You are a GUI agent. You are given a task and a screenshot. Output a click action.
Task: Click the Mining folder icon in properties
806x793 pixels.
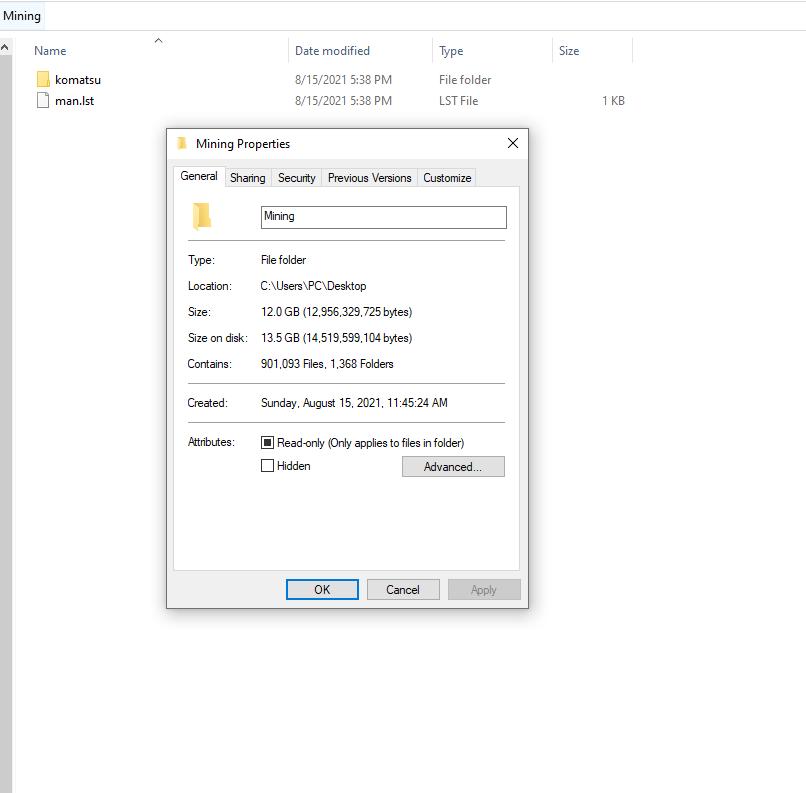(x=202, y=216)
